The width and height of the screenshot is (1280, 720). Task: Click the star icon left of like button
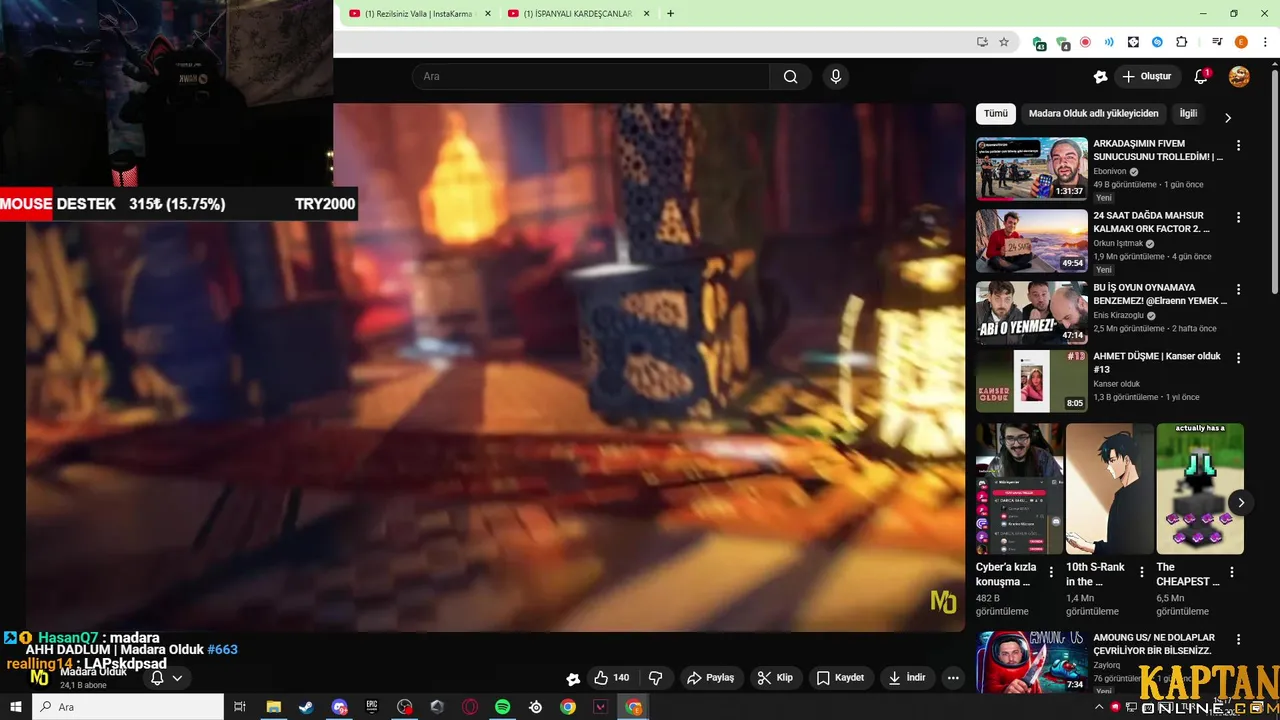pyautogui.click(x=573, y=678)
